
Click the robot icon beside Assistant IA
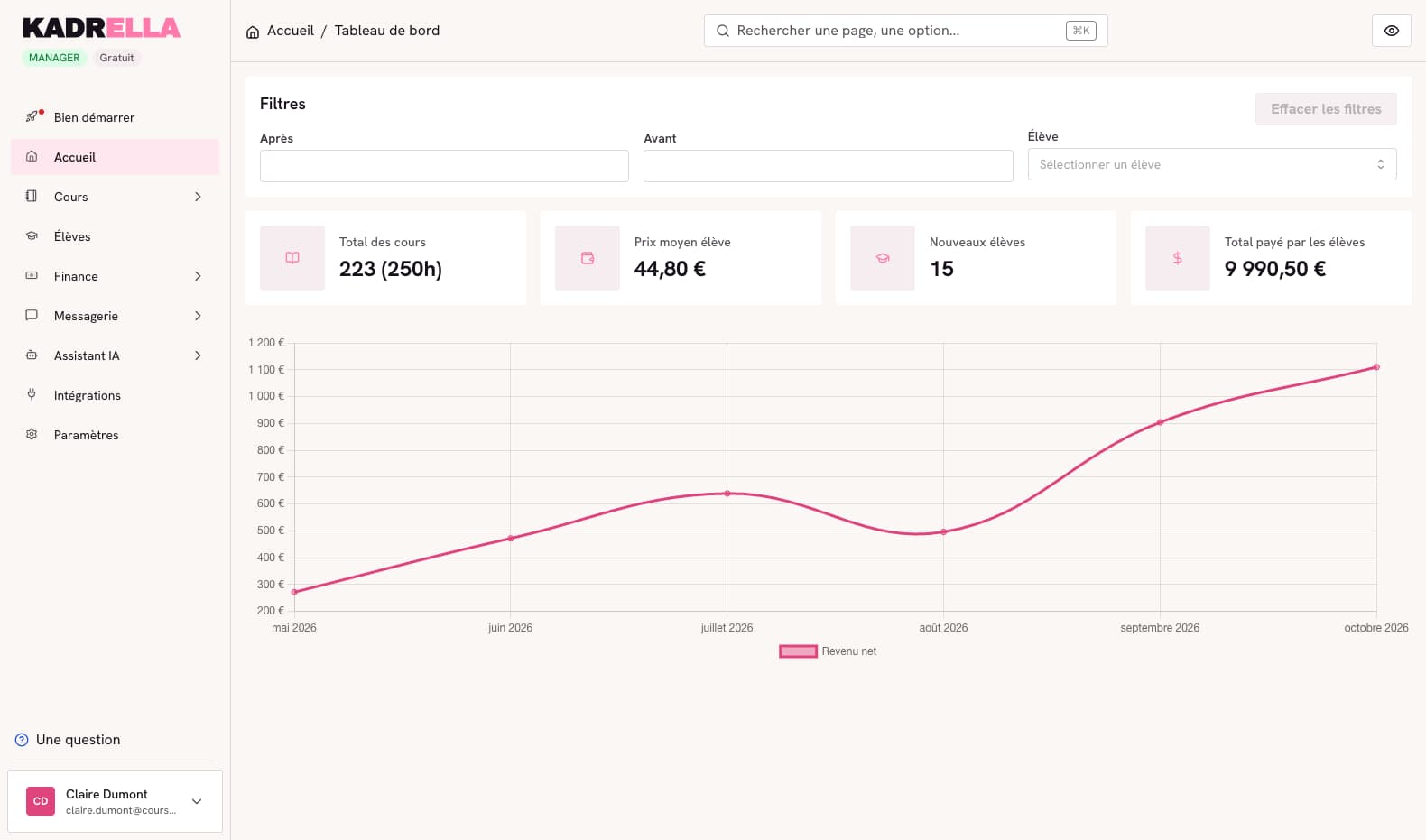tap(32, 355)
